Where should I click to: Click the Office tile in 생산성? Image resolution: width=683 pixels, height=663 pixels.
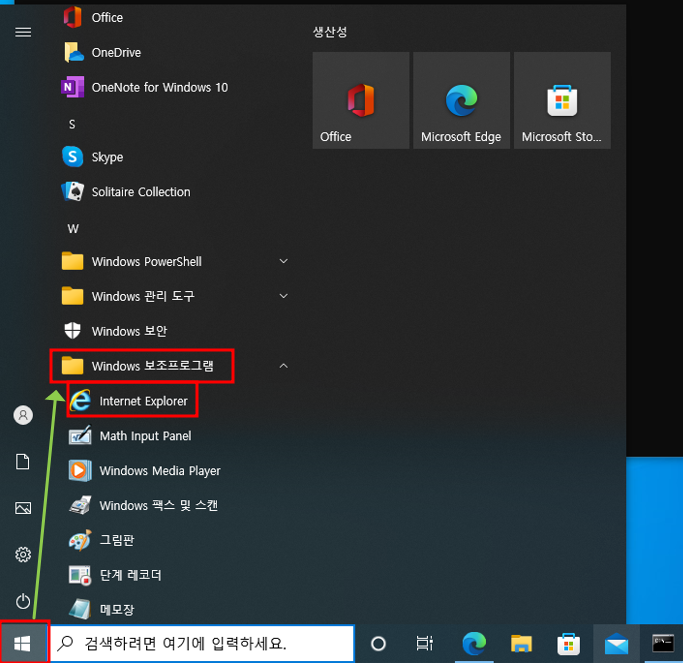[361, 101]
